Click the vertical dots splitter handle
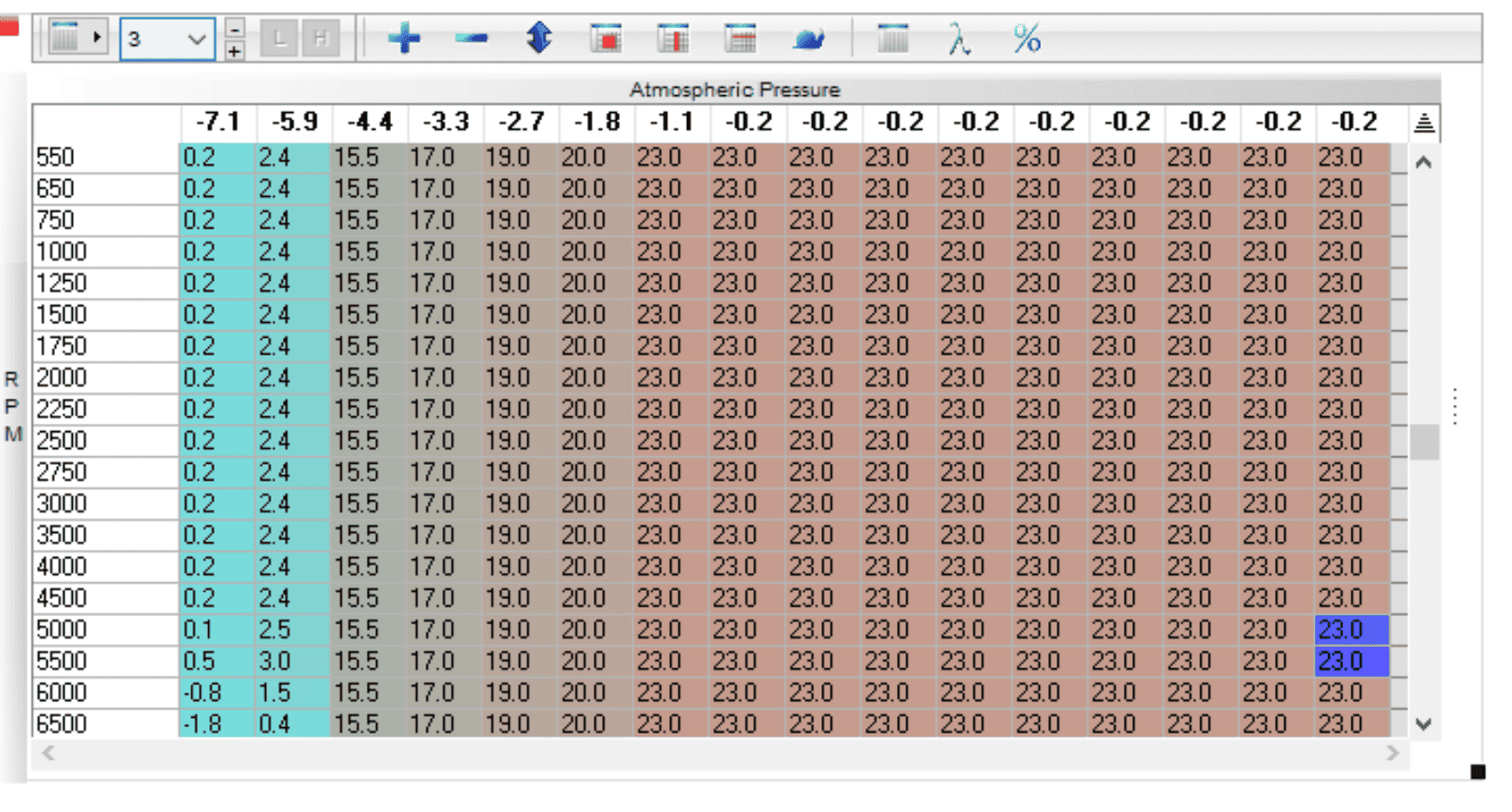This screenshot has height=812, width=1512. [x=1455, y=406]
